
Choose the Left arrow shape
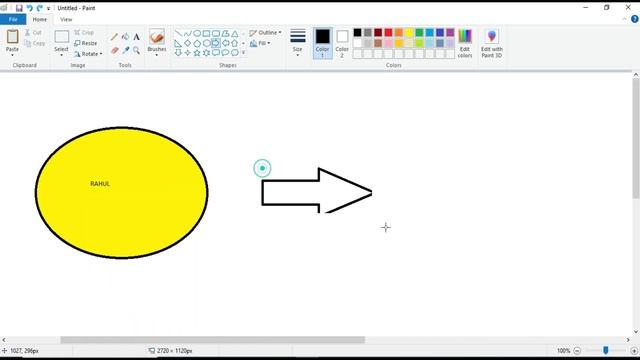(x=225, y=43)
